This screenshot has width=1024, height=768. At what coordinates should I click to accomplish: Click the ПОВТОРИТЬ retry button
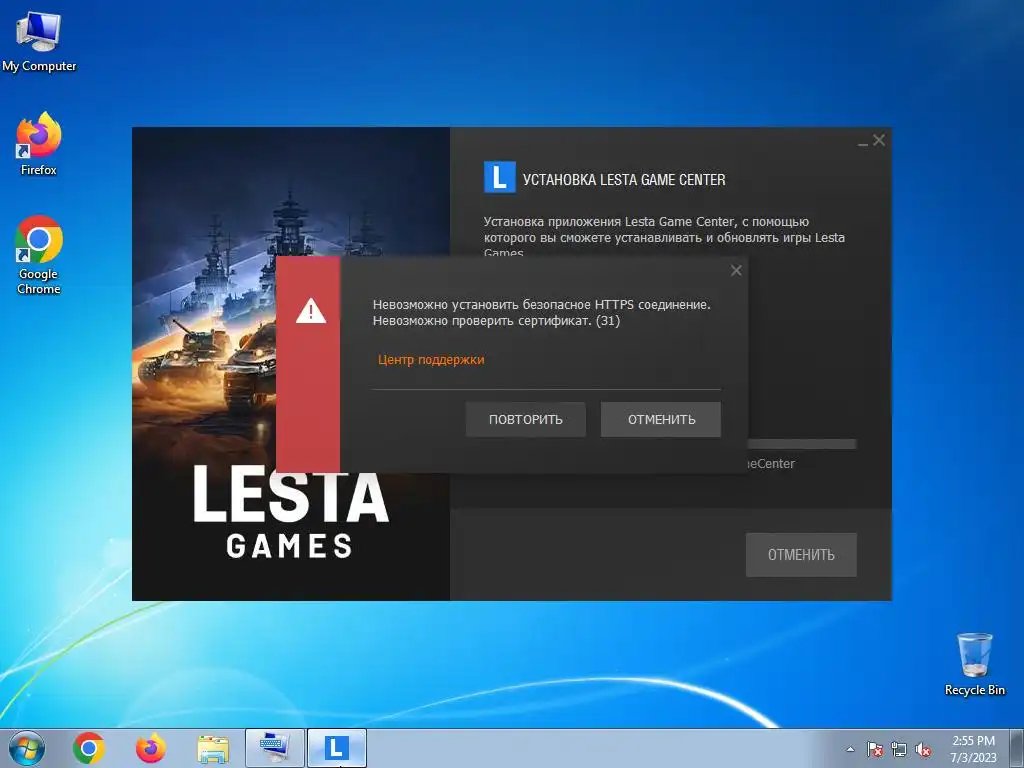tap(526, 419)
